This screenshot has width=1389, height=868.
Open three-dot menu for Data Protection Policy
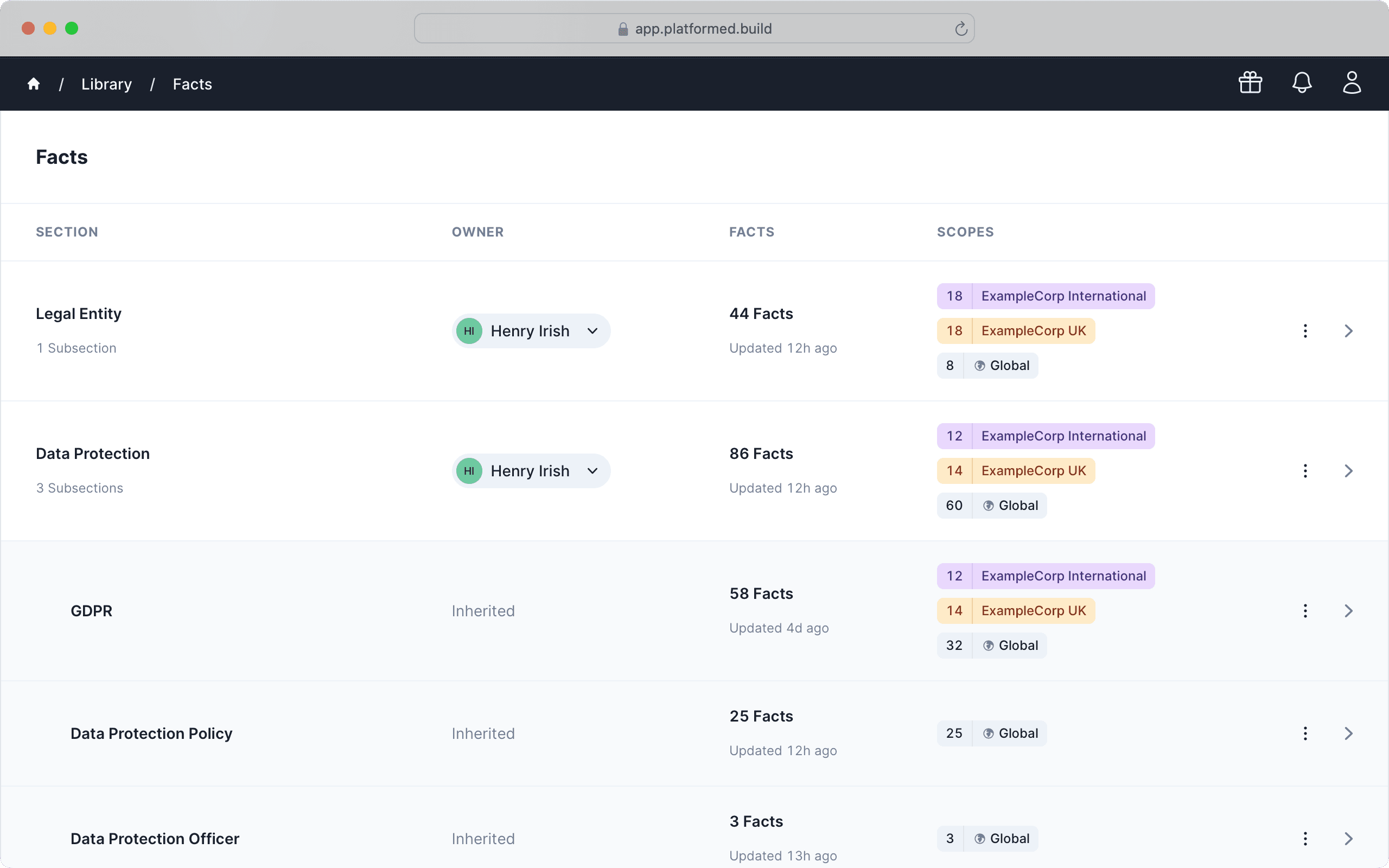click(x=1305, y=733)
